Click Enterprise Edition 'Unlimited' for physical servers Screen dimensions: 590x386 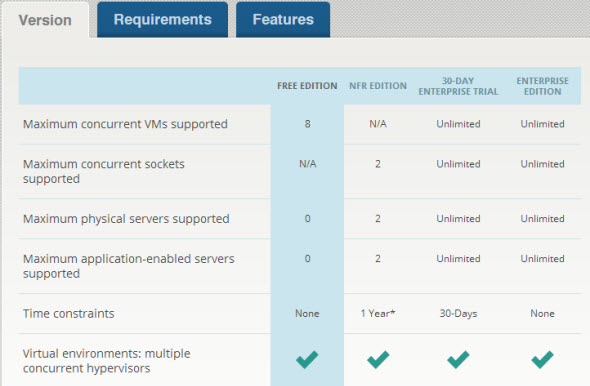pos(542,219)
